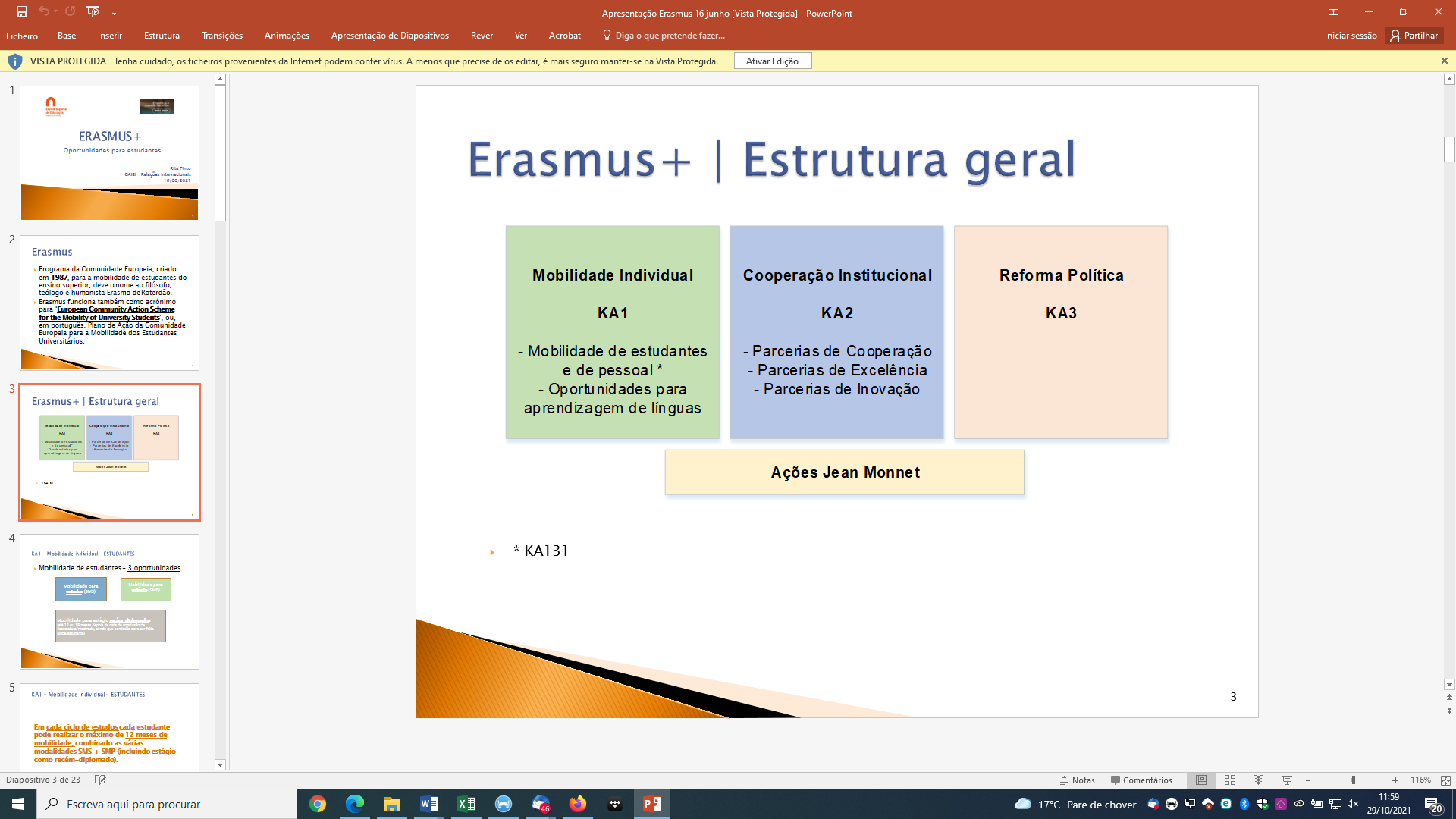This screenshot has height=819, width=1456.
Task: Click zoom in plus button
Action: click(1395, 780)
